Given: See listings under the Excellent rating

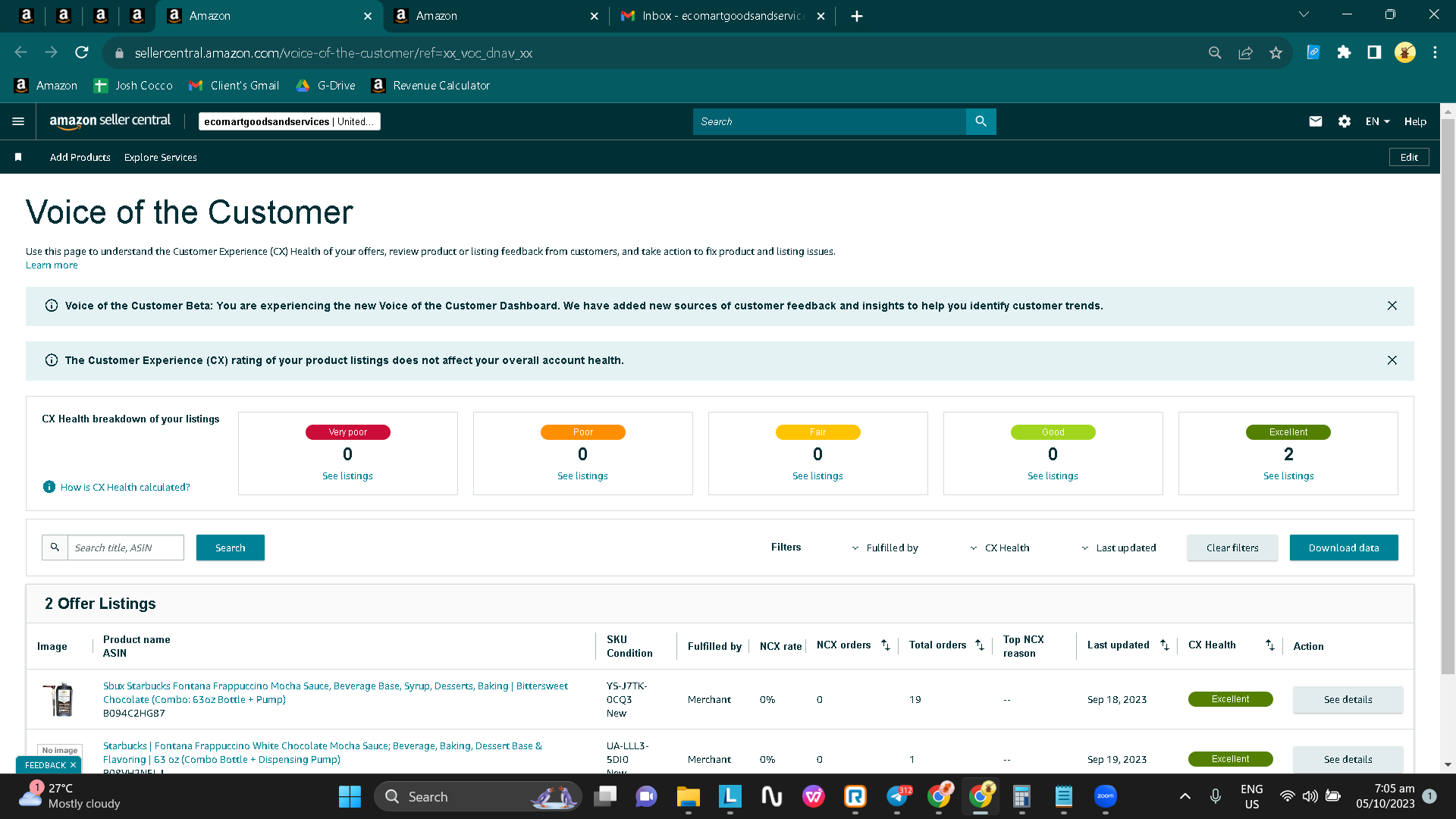Looking at the screenshot, I should click(x=1288, y=475).
